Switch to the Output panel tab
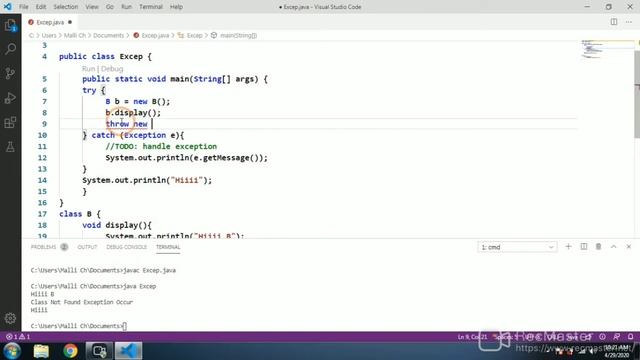This screenshot has height=360, width=640. [87, 247]
